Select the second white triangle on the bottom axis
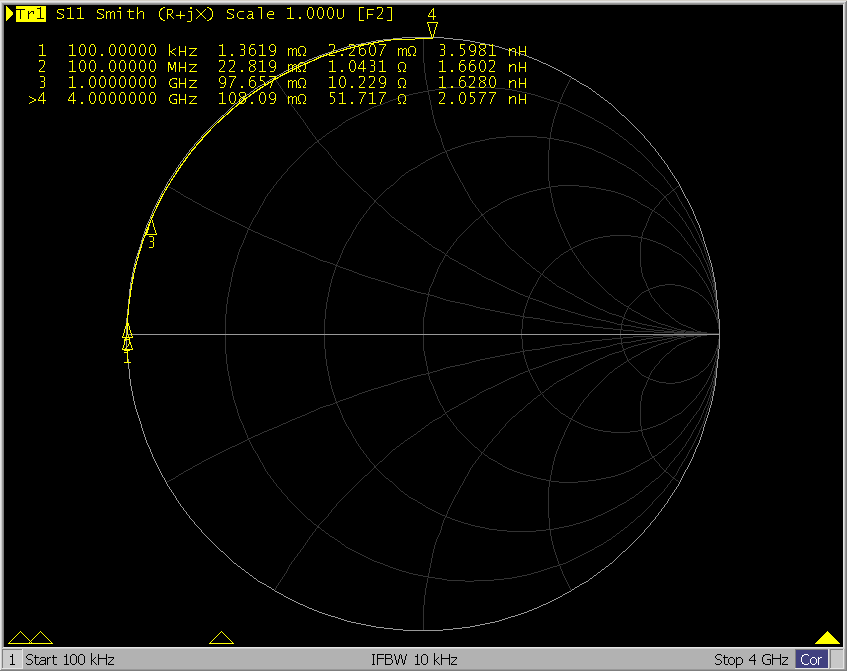The width and height of the screenshot is (847, 671). click(x=41, y=638)
